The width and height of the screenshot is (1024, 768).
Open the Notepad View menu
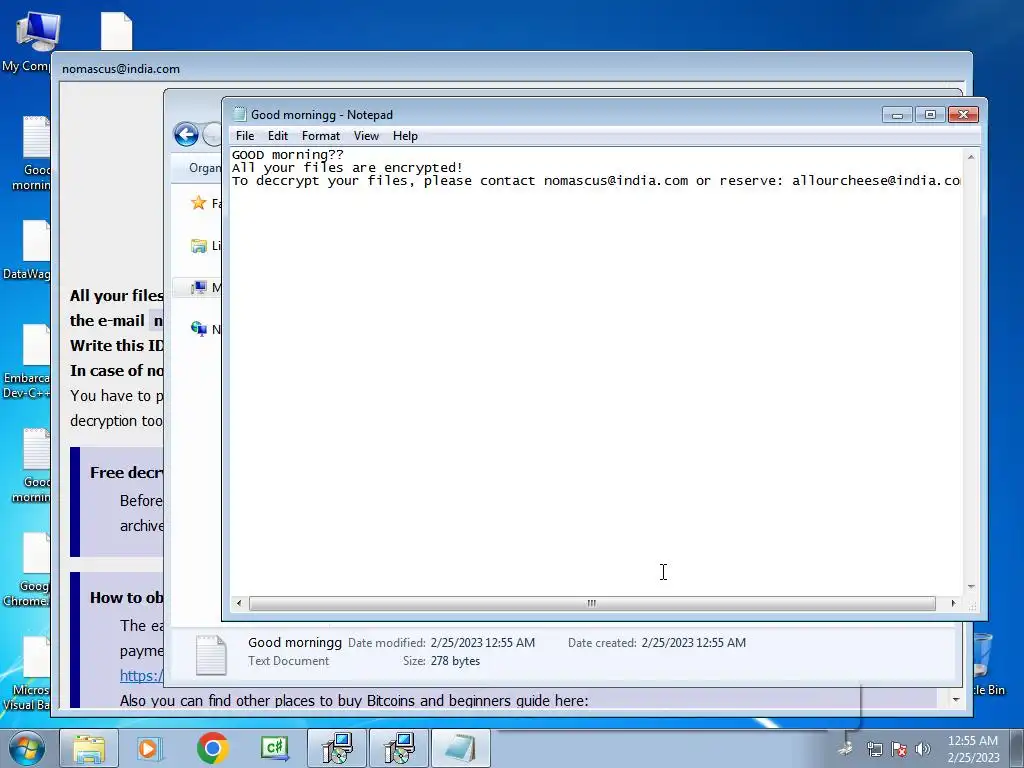pos(366,136)
